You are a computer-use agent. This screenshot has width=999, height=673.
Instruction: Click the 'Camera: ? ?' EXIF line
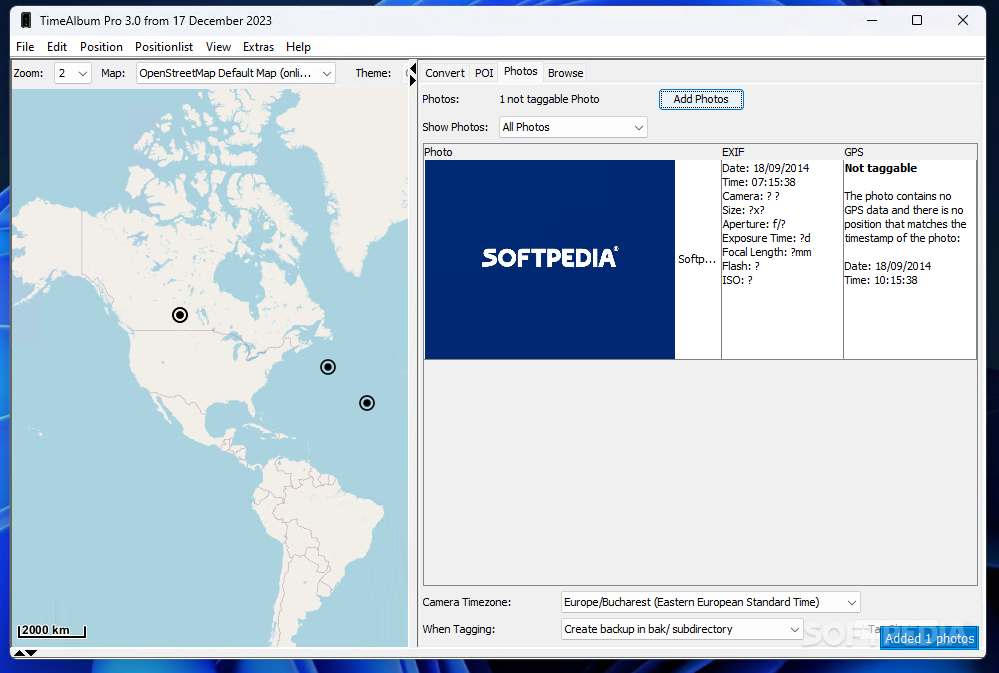tap(751, 196)
